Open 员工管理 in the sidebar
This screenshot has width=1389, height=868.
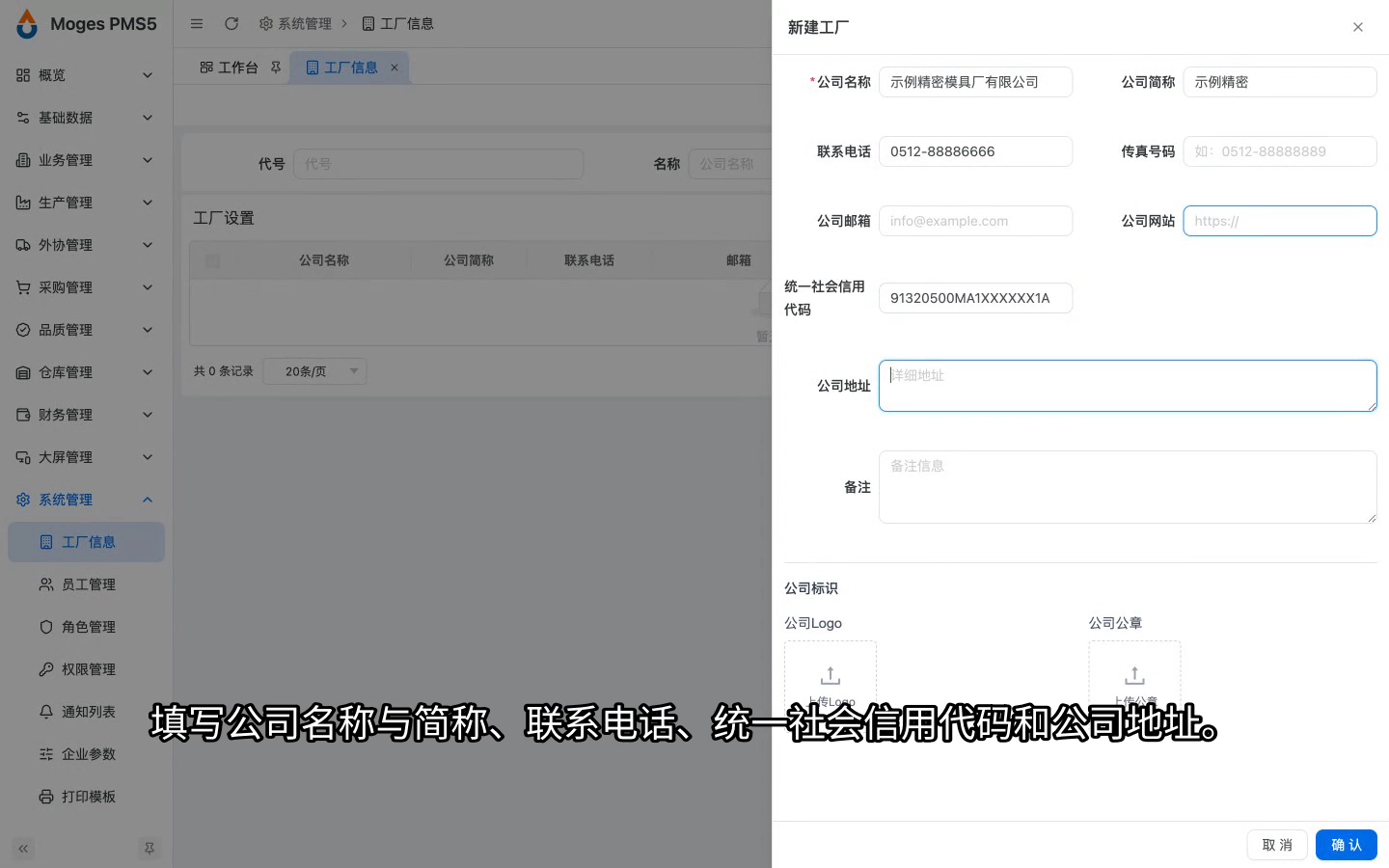pos(87,584)
